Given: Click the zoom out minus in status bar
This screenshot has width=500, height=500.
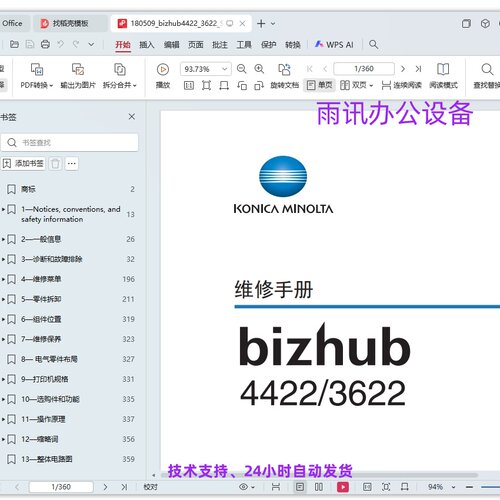Looking at the screenshot, I should [x=469, y=487].
